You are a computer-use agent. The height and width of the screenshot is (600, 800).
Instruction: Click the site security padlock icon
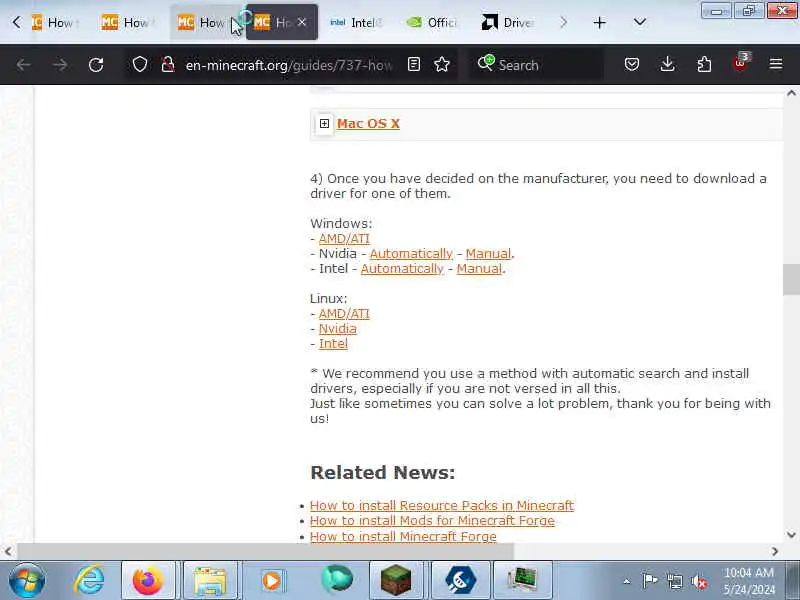168,65
